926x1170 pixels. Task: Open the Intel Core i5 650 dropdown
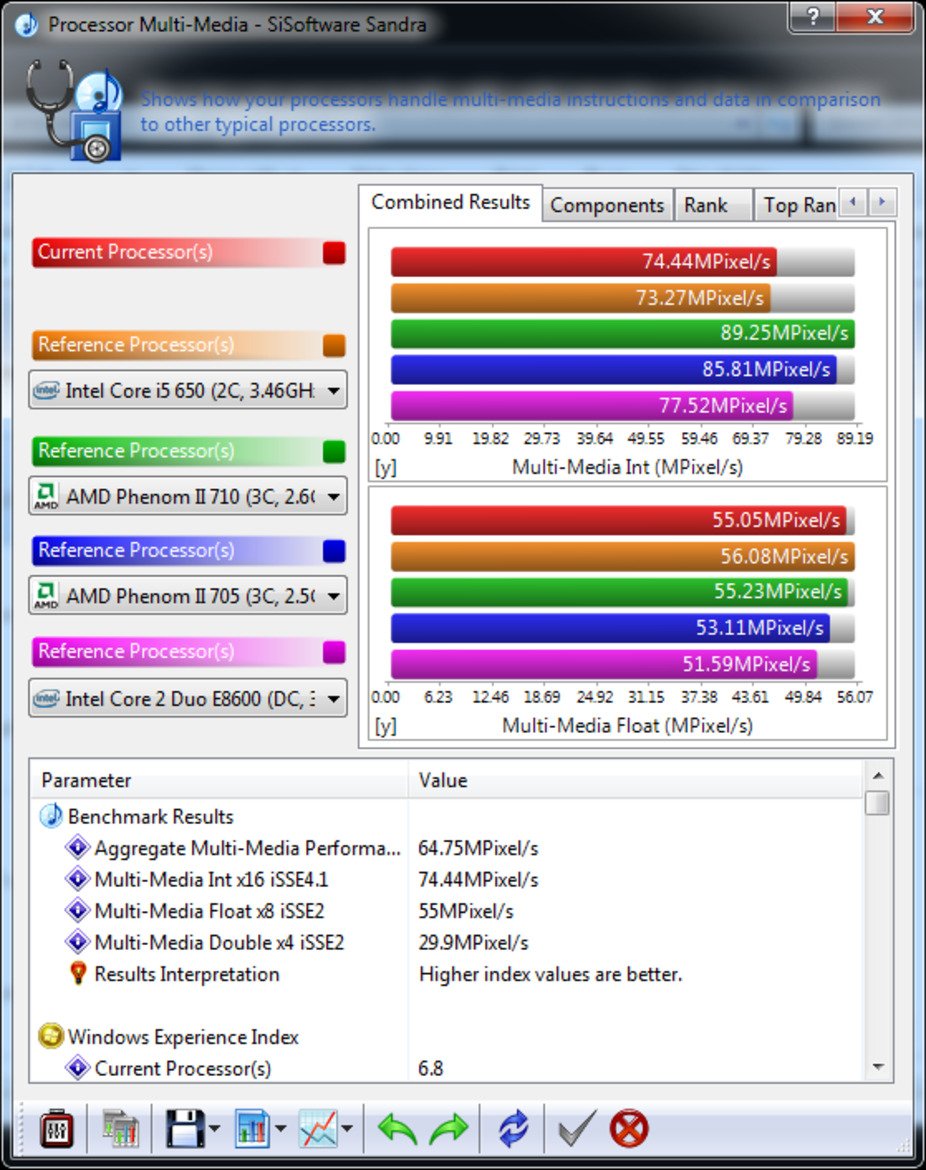tap(188, 390)
